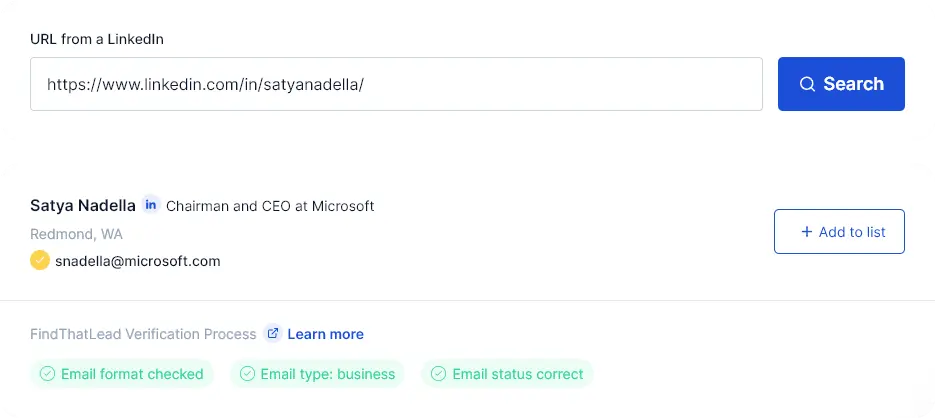Click the external link icon before Learn more

click(273, 334)
